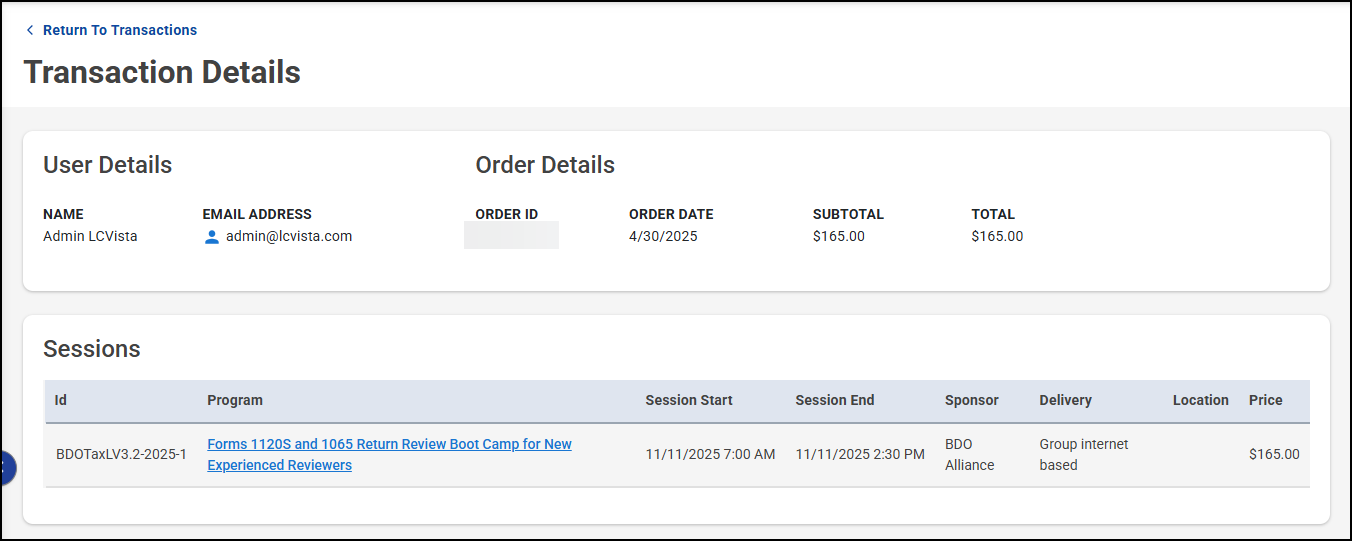Click the session ID BDOTaxLV3.2-2025-1
This screenshot has width=1352, height=541.
(x=121, y=454)
